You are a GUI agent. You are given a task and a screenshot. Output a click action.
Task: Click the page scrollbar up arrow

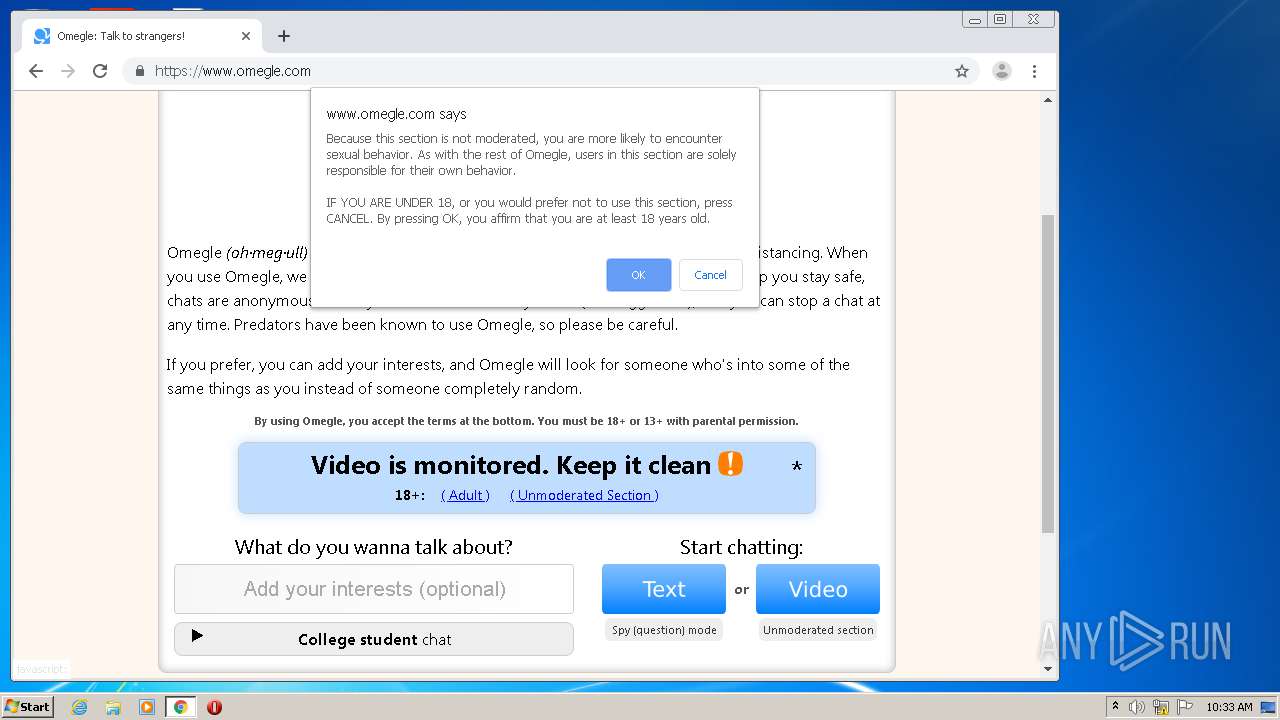[1048, 100]
